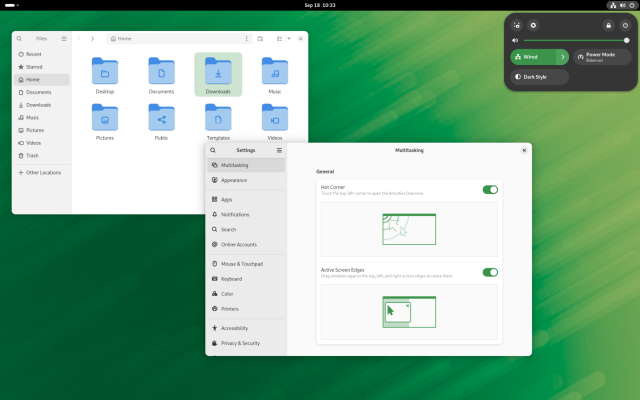Take a screenshot from quick settings

point(517,24)
